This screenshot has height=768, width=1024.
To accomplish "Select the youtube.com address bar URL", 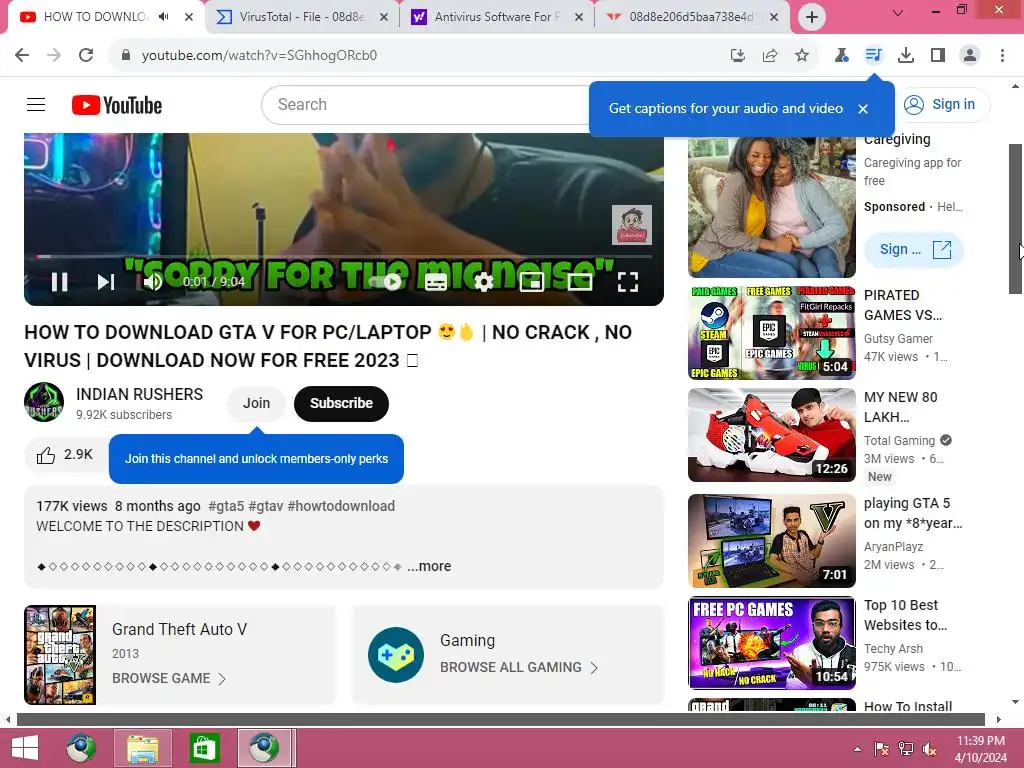I will (259, 56).
